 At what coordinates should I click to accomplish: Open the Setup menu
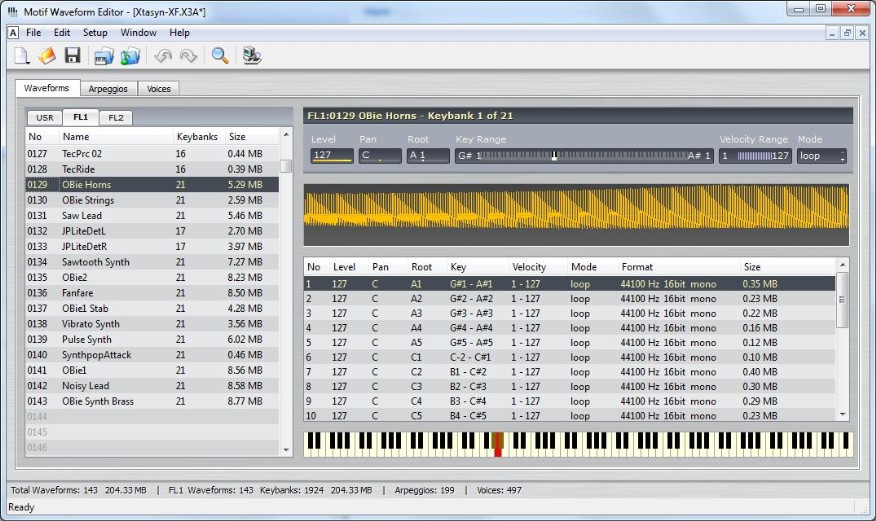(95, 33)
